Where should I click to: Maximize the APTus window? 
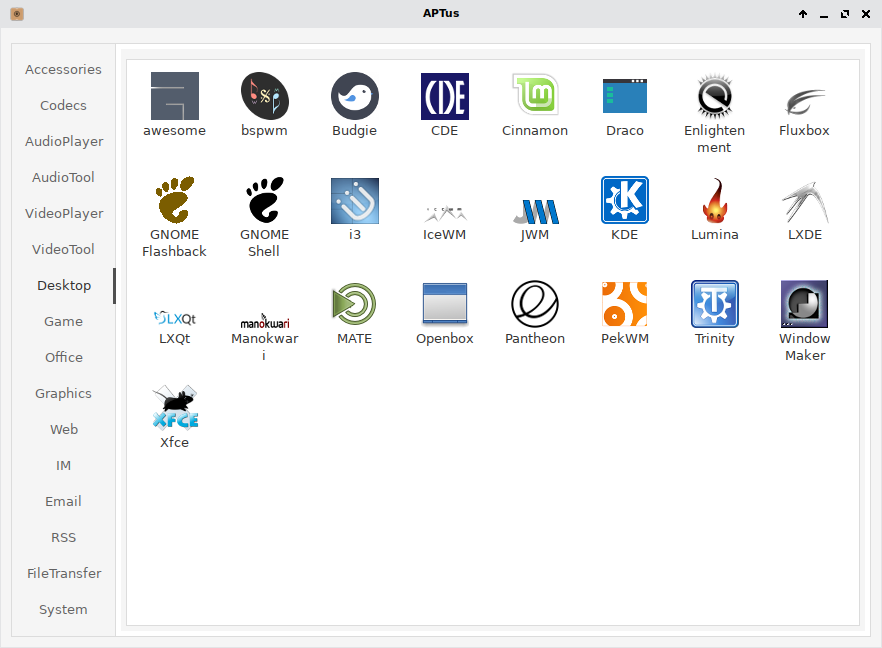845,14
